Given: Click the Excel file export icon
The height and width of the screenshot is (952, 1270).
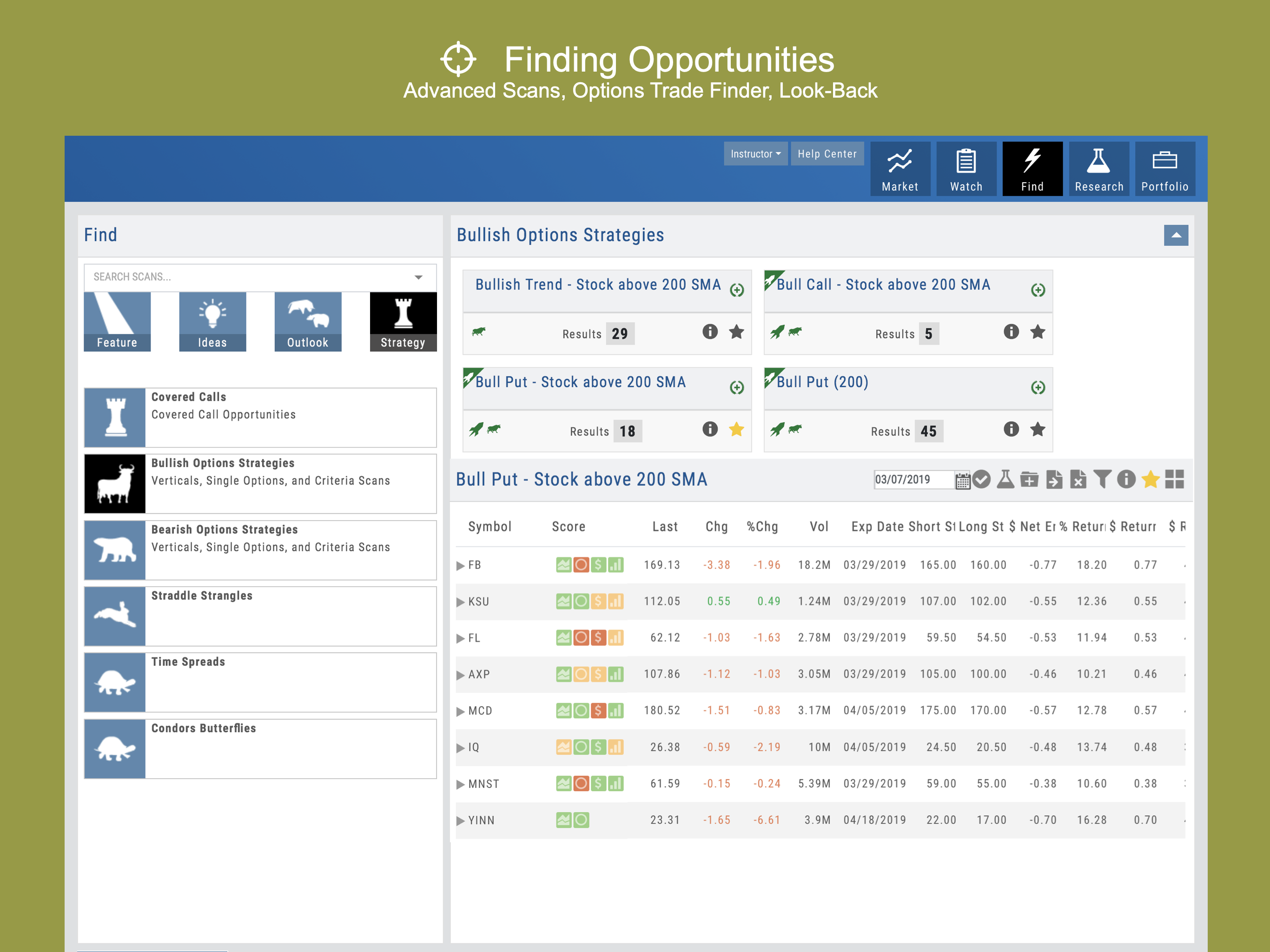Looking at the screenshot, I should coord(1078,479).
